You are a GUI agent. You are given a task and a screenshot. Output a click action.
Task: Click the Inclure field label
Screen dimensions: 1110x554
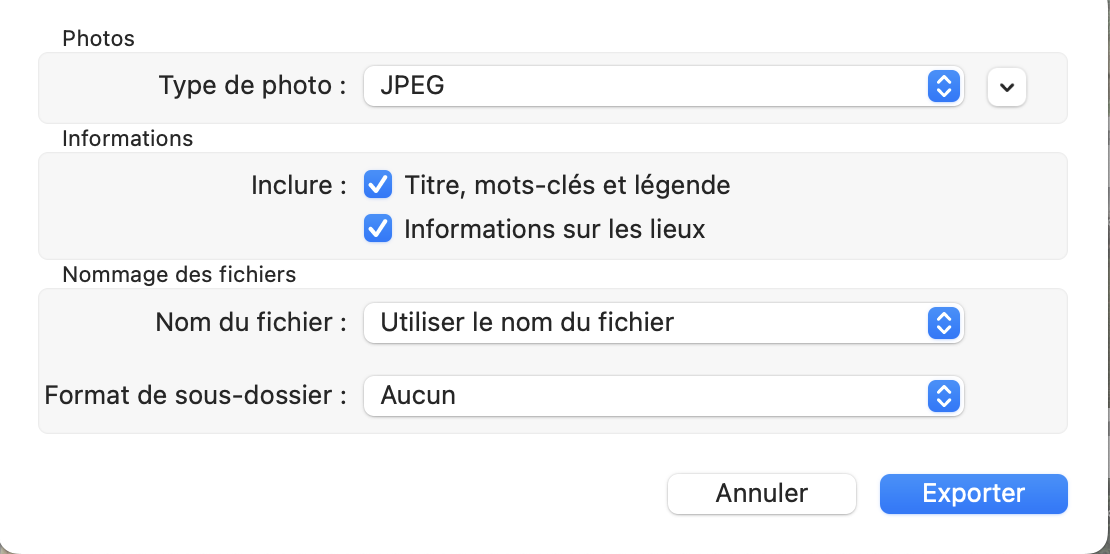click(299, 185)
